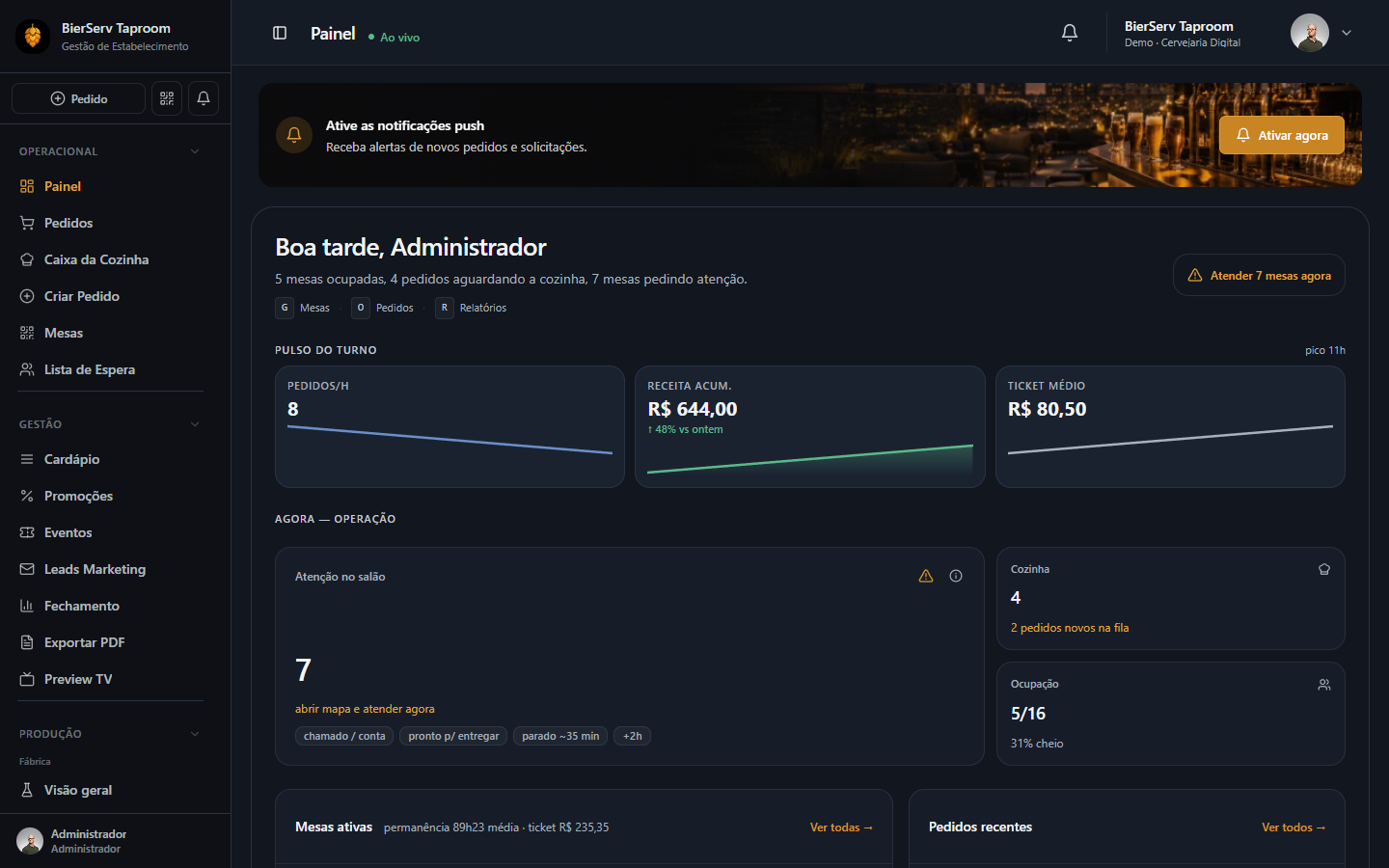
Task: Click the Visão geral flask icon
Action: (27, 790)
